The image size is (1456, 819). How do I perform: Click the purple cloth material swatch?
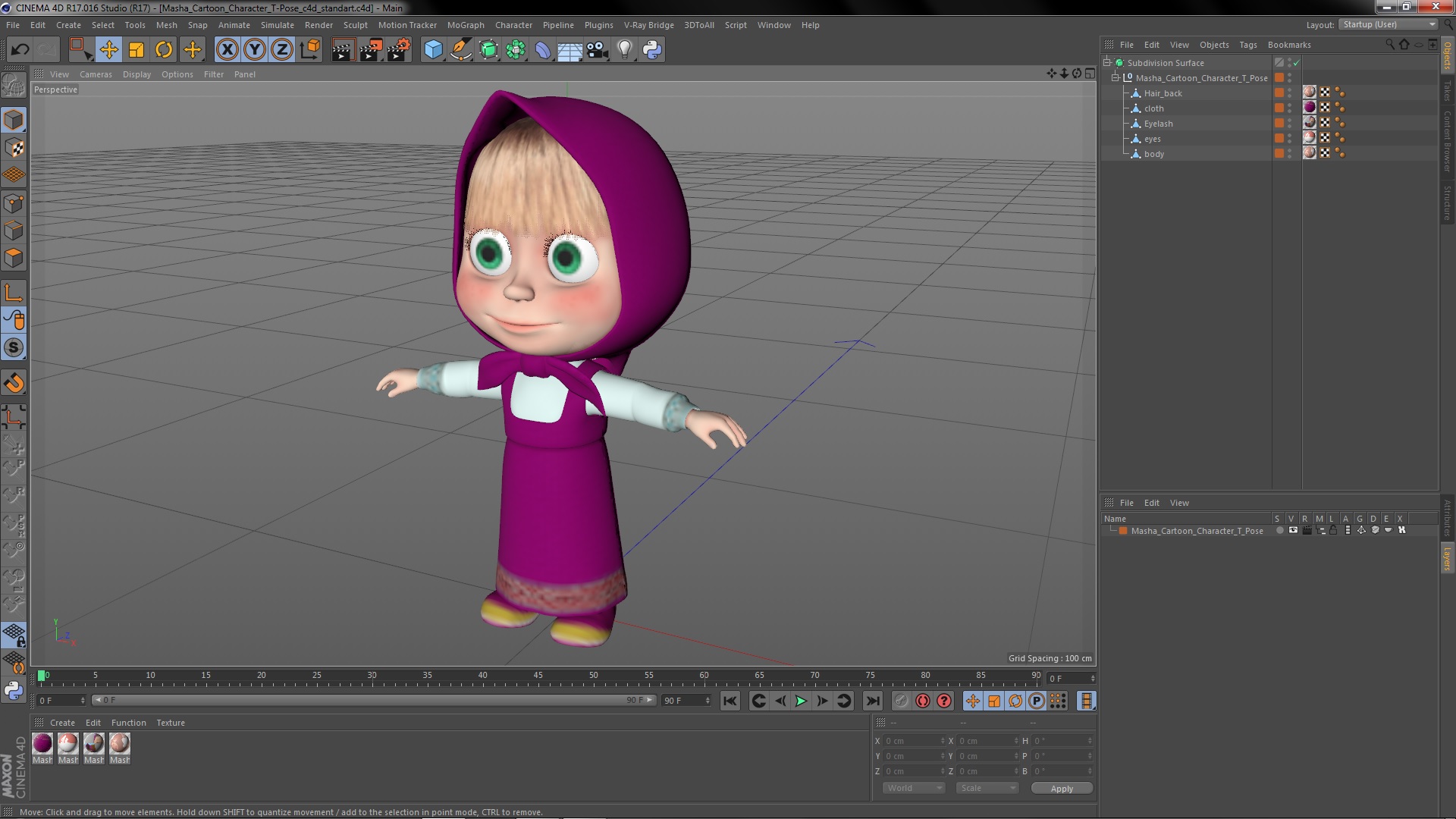pos(42,743)
